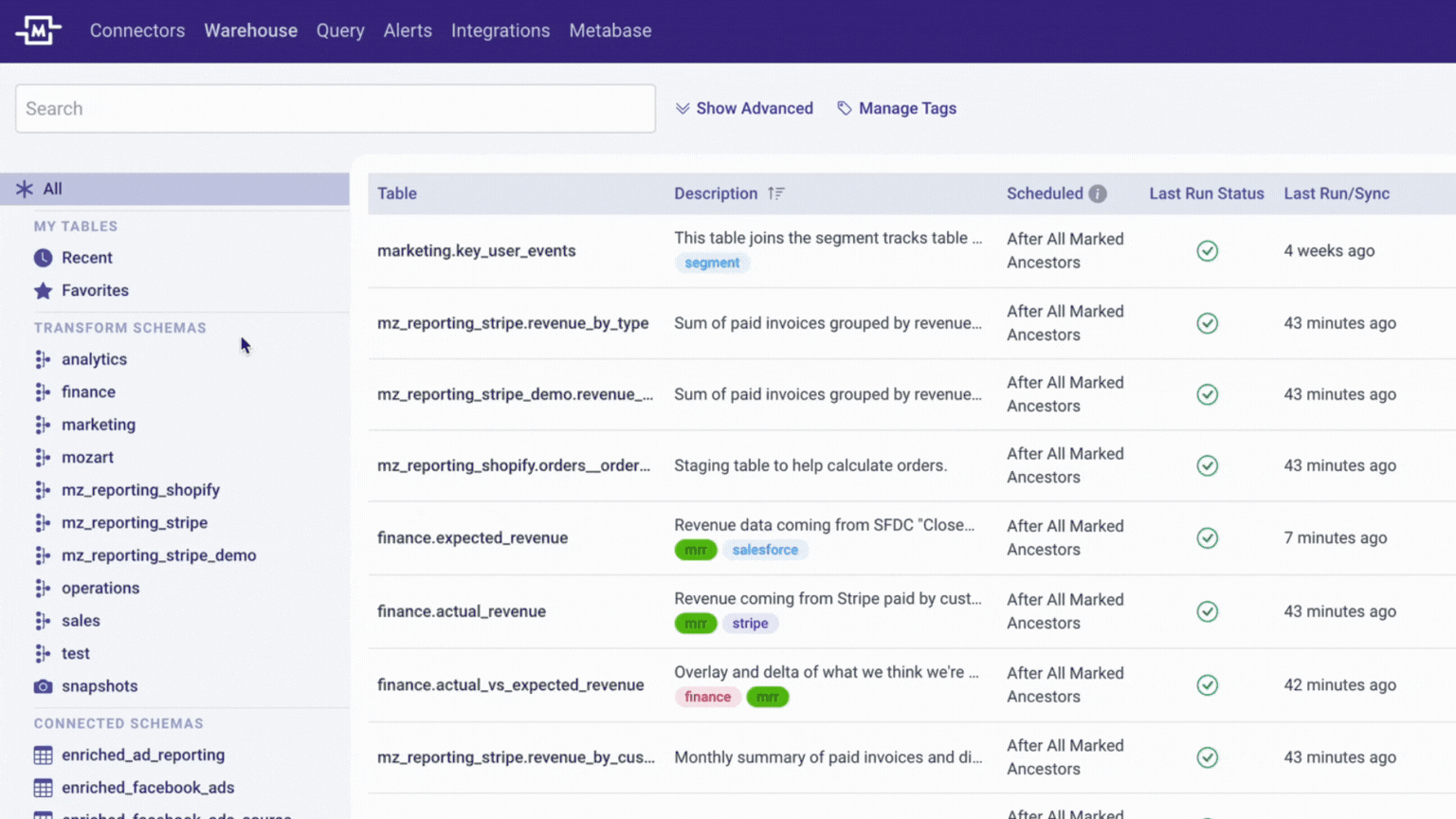The width and height of the screenshot is (1456, 819).
Task: Click the segment tag chip
Action: pos(712,264)
